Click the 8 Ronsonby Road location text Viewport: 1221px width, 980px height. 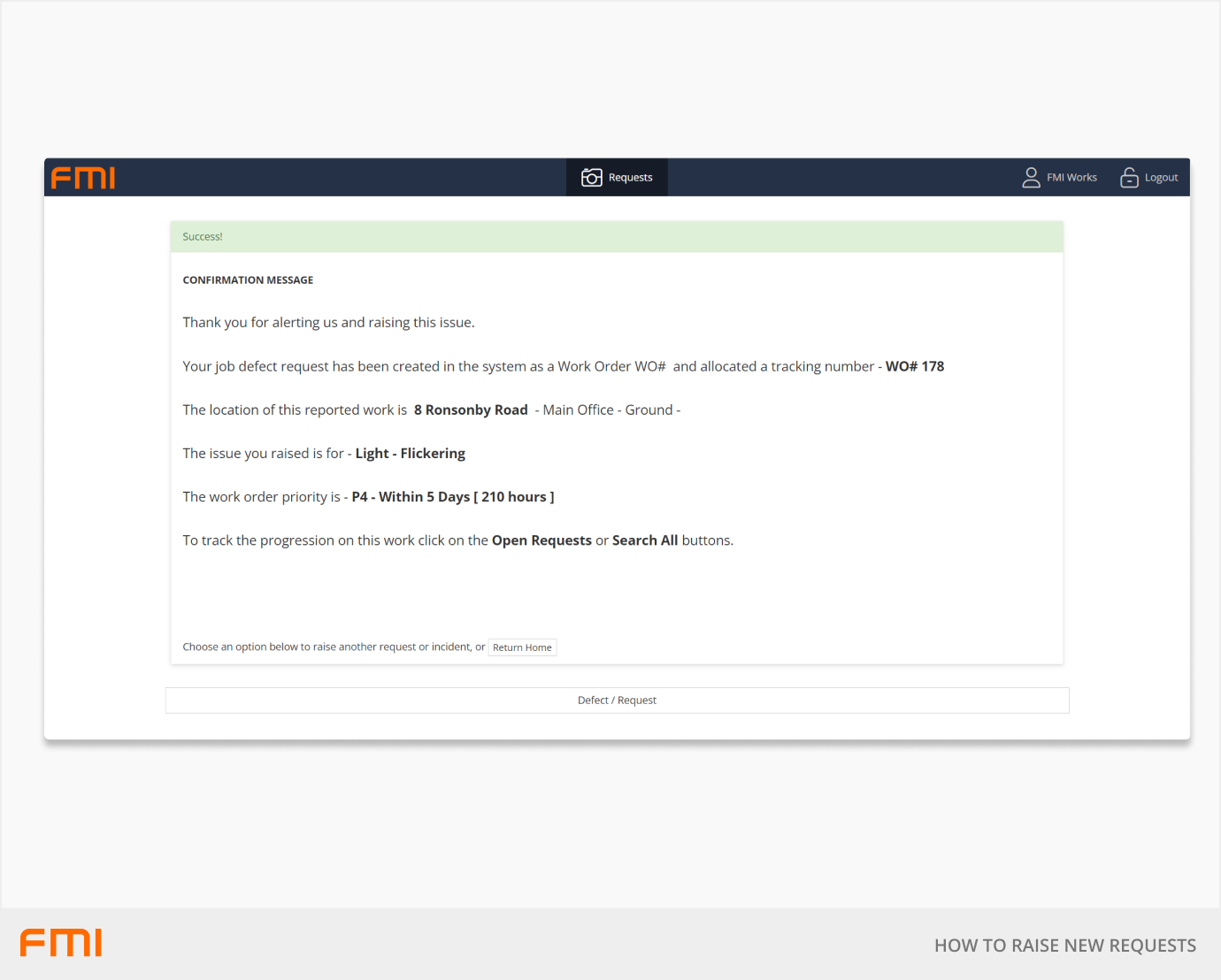(471, 410)
